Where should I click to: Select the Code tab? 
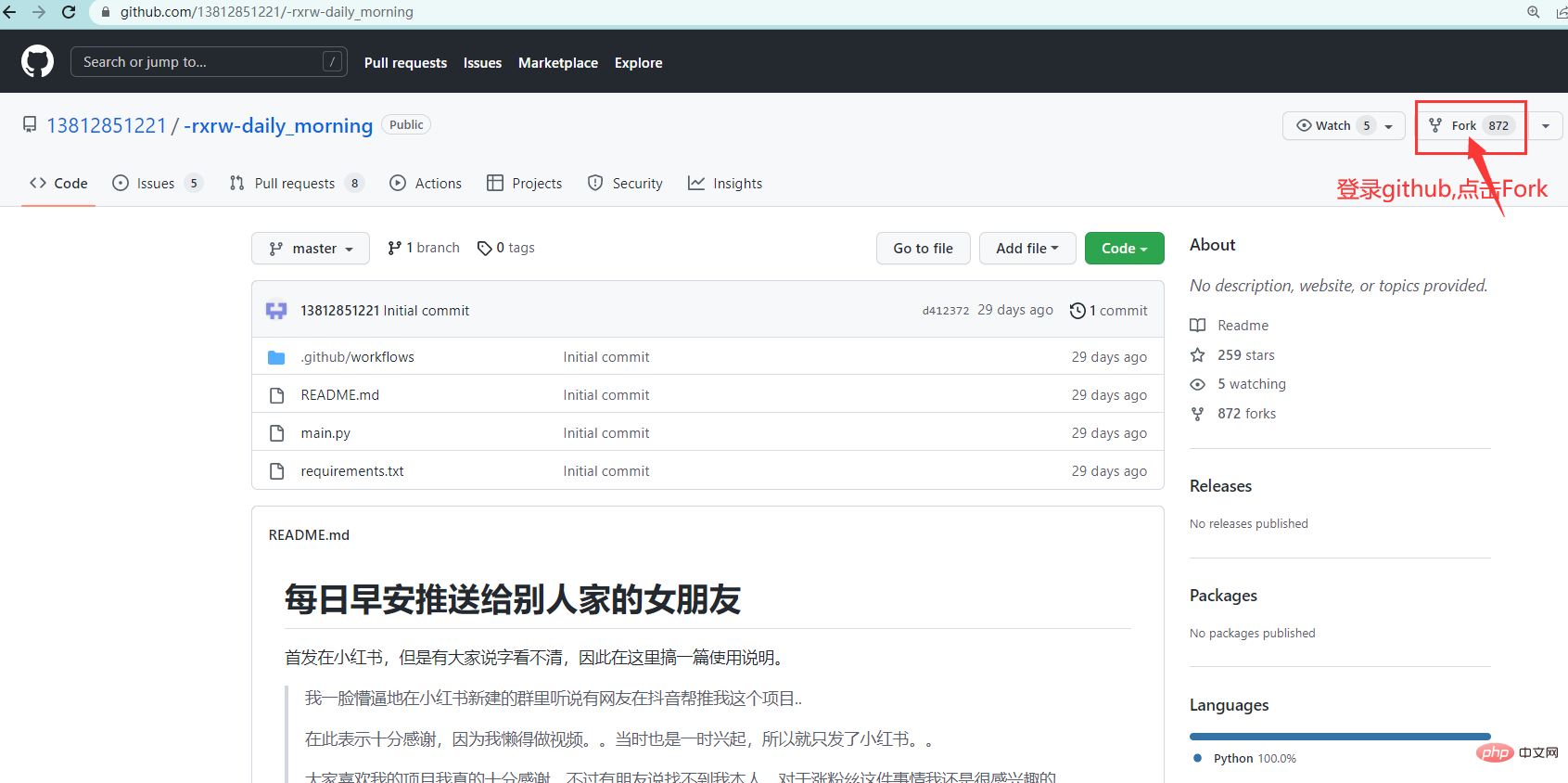pyautogui.click(x=58, y=183)
